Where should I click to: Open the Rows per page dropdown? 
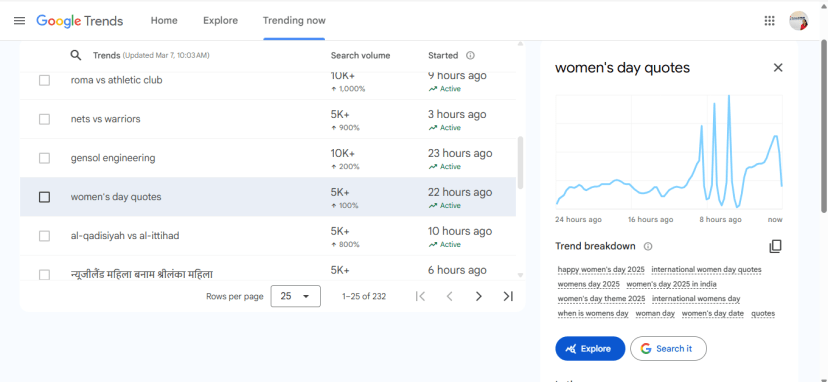pos(296,296)
